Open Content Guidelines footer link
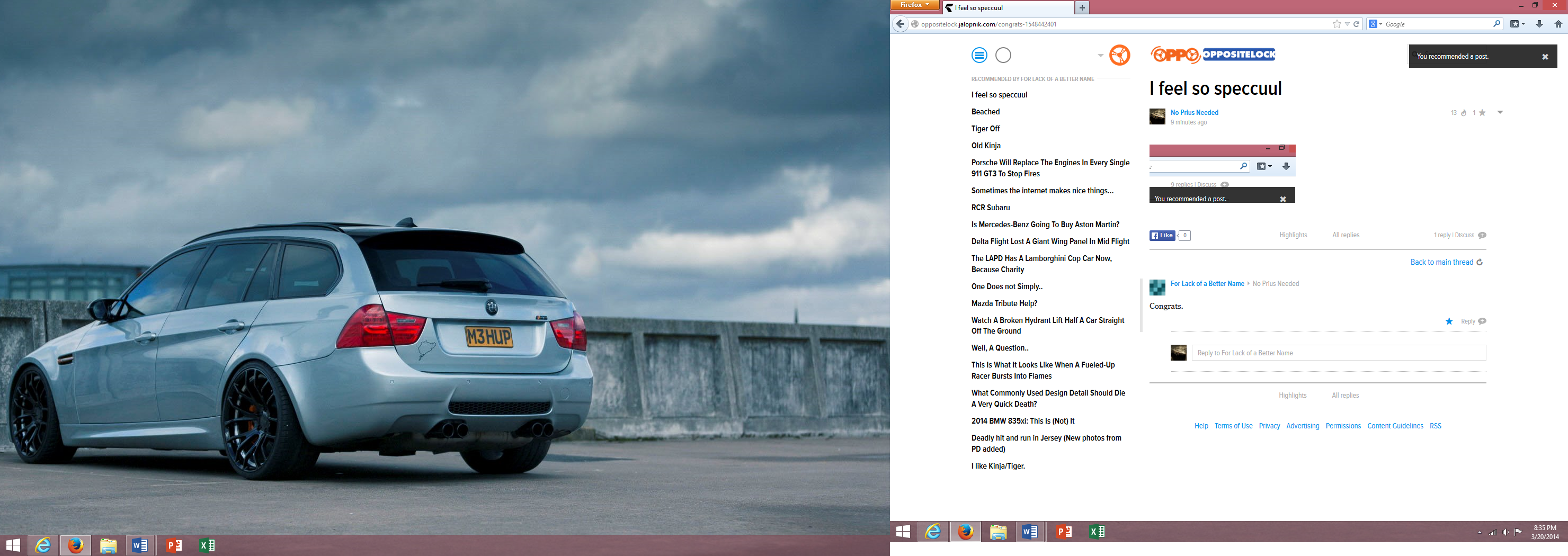 [1395, 426]
